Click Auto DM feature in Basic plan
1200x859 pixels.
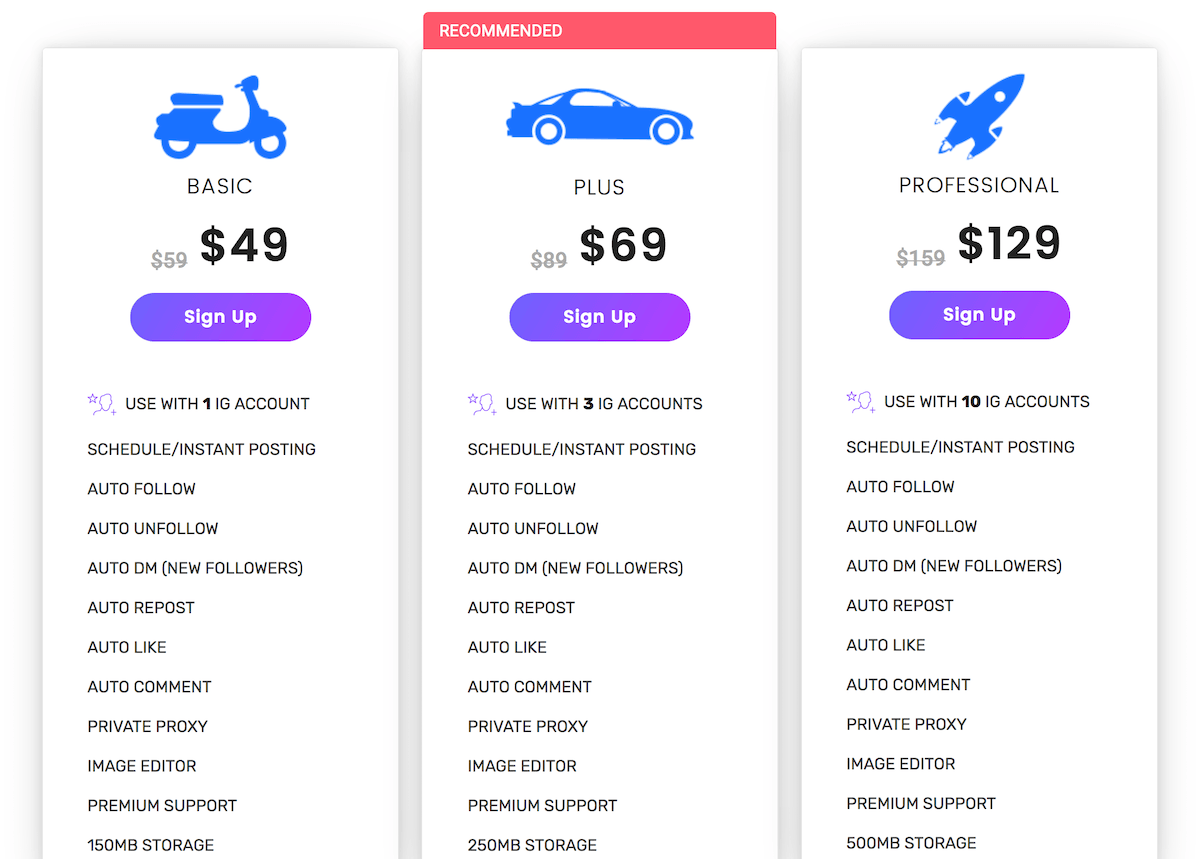point(195,568)
